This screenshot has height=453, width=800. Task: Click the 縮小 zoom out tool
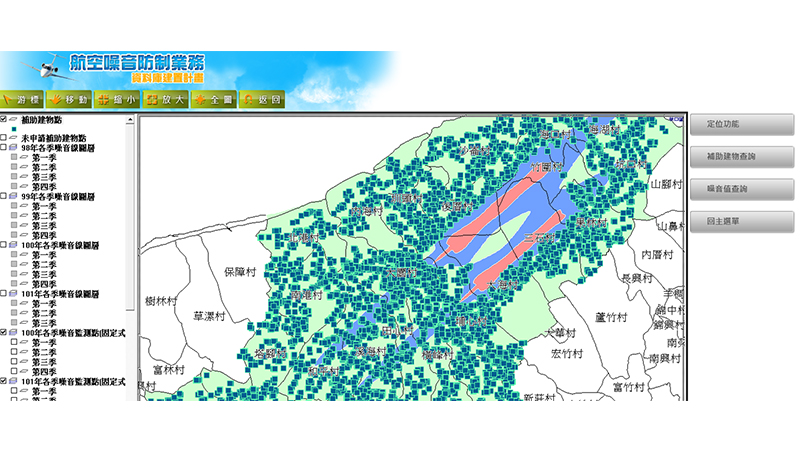118,99
